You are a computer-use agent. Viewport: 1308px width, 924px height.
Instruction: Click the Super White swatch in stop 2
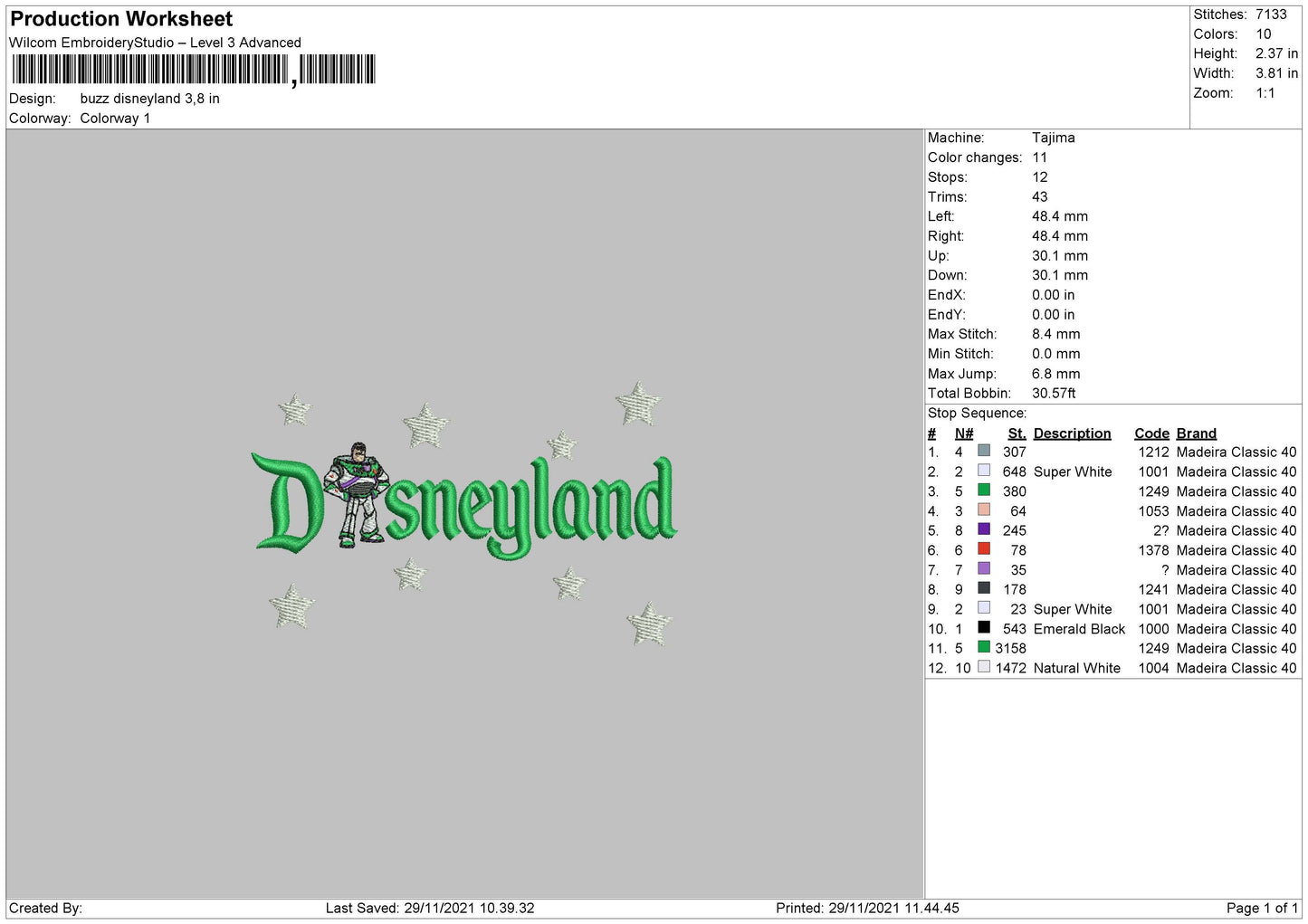(x=984, y=471)
